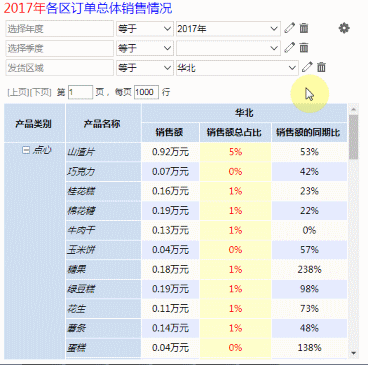Image resolution: width=368 pixels, height=365 pixels.
Task: Open the 2017年 year value dropdown
Action: (228, 29)
